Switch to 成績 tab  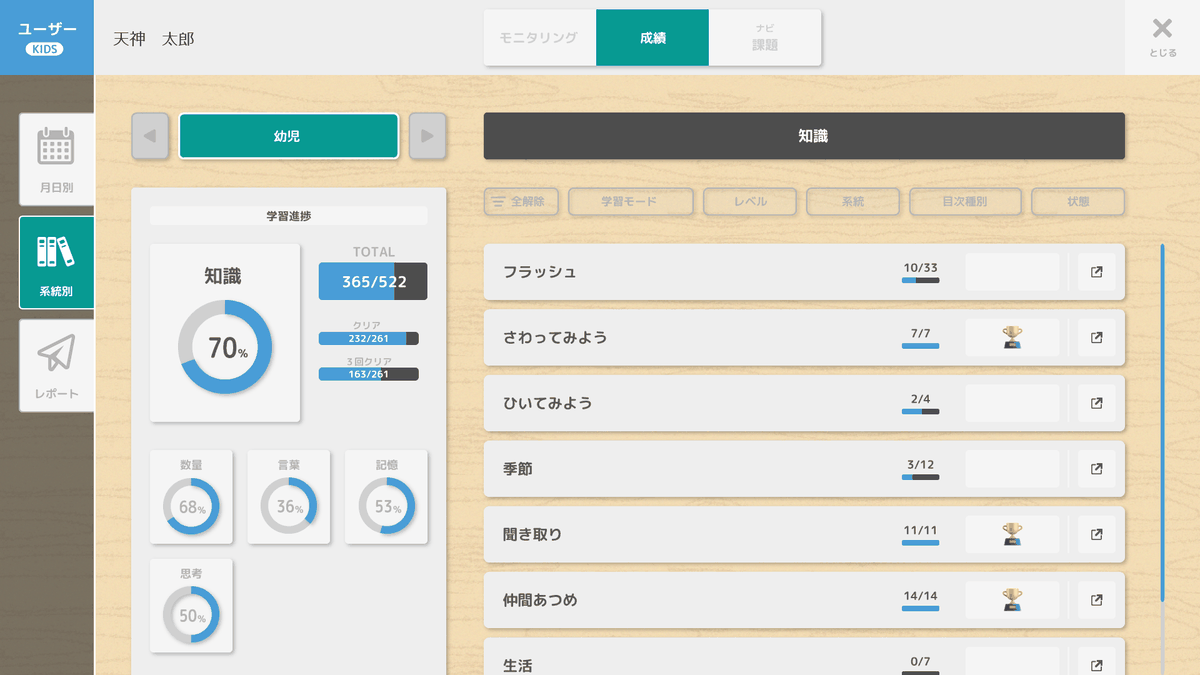[x=653, y=38]
